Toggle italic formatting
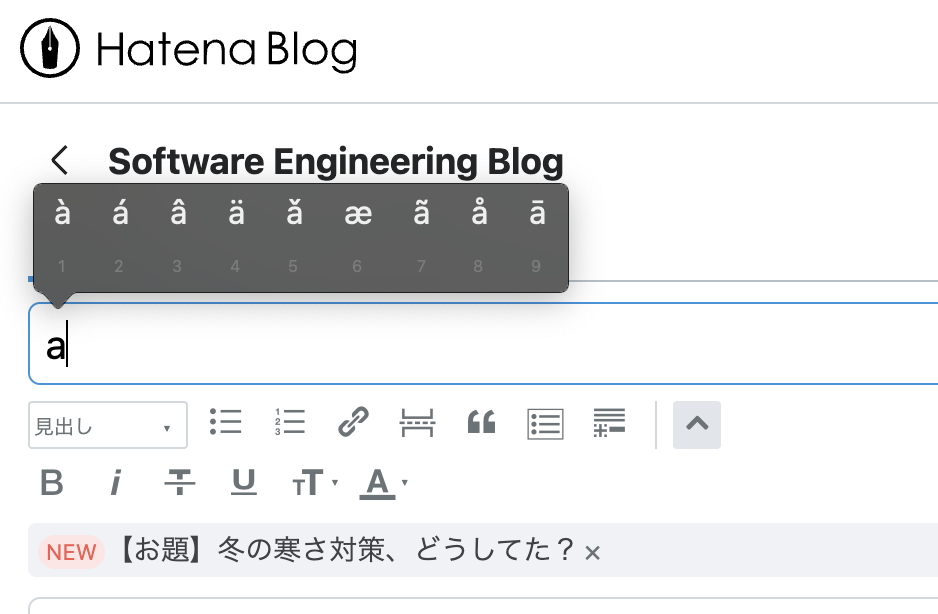Image resolution: width=938 pixels, height=614 pixels. 116,484
